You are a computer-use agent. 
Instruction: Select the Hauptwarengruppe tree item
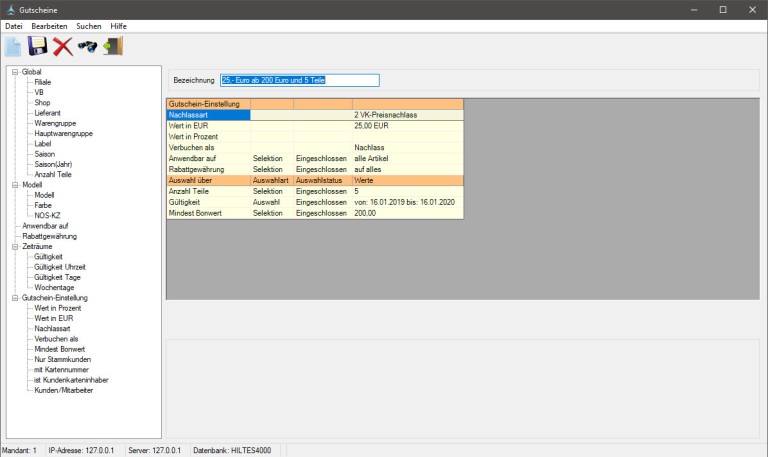[x=65, y=133]
